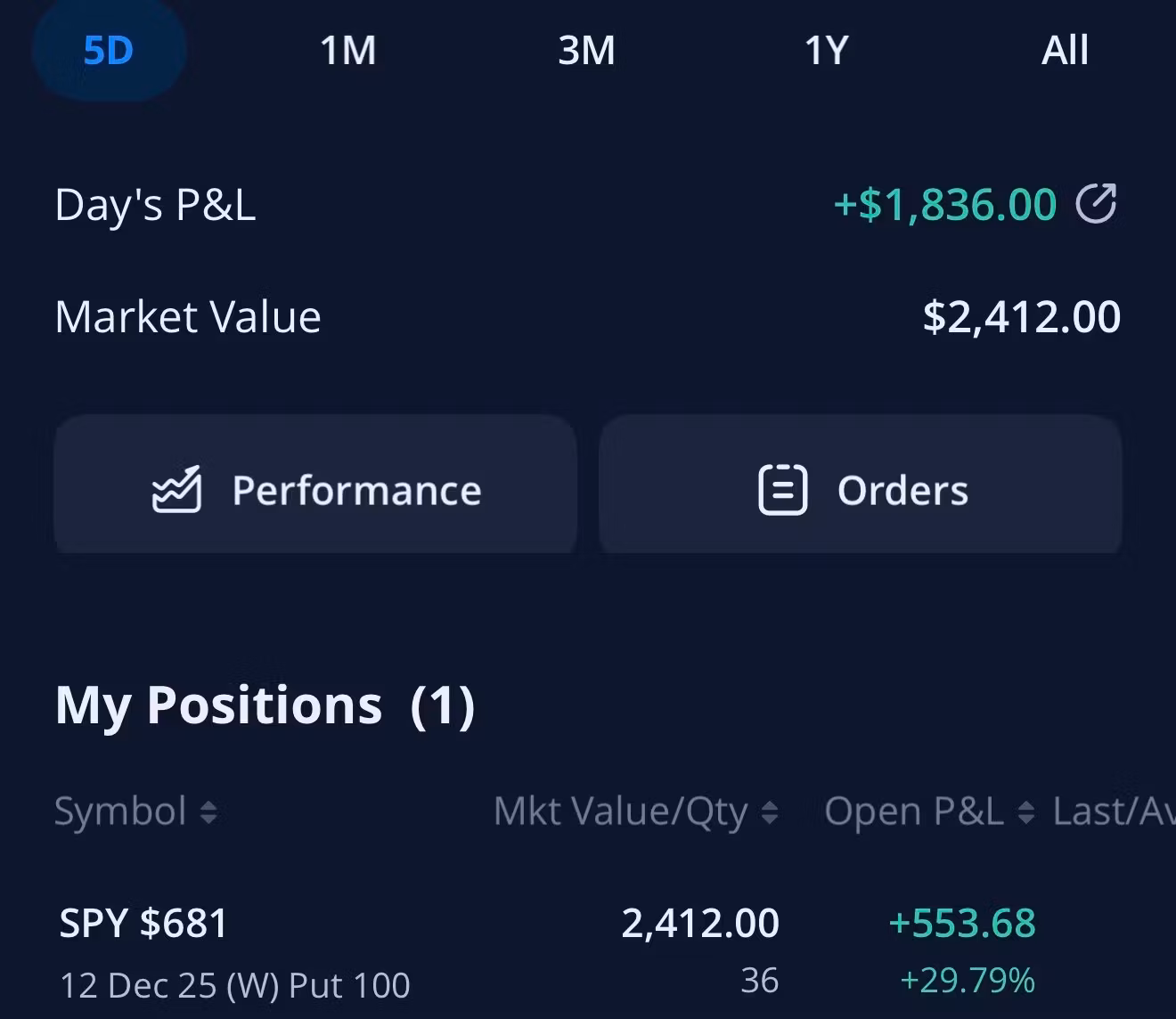Tap the Day's P&L amount +$1,836.00

tap(944, 204)
